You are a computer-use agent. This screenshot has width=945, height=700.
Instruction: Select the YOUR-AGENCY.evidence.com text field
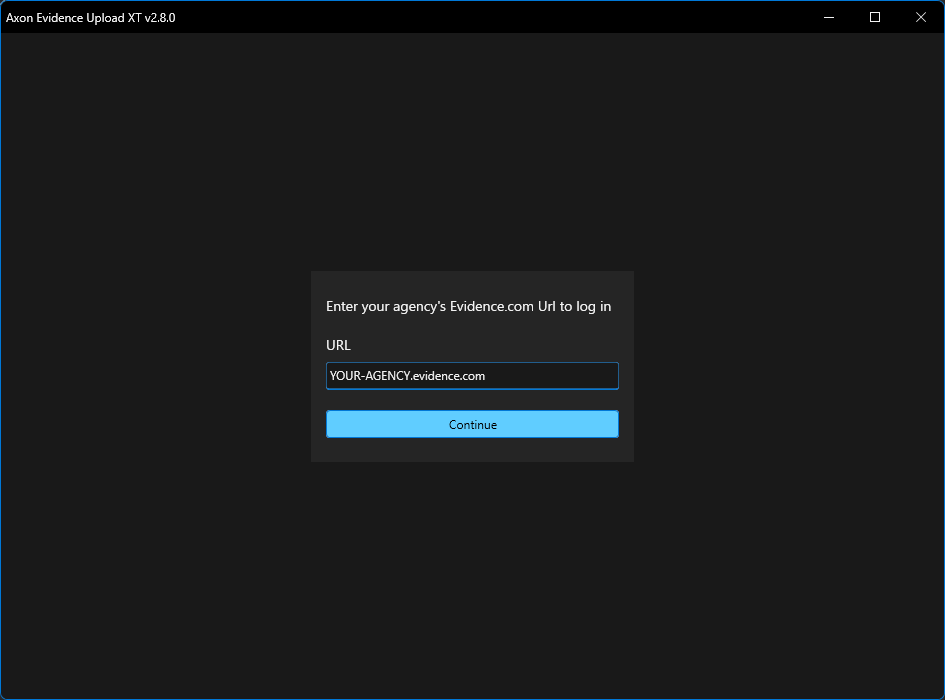(472, 375)
